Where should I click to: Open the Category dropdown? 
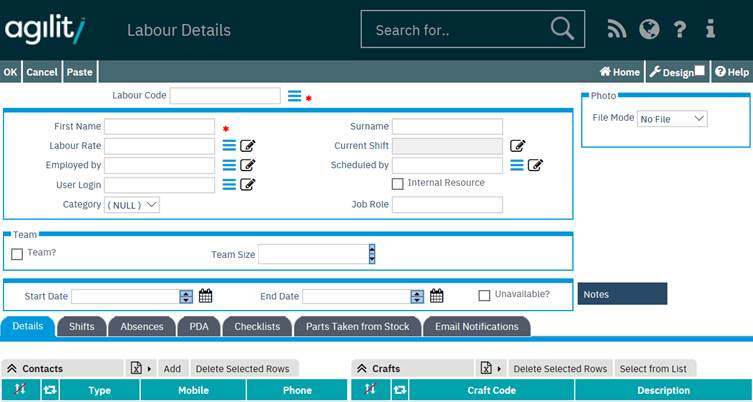[132, 204]
